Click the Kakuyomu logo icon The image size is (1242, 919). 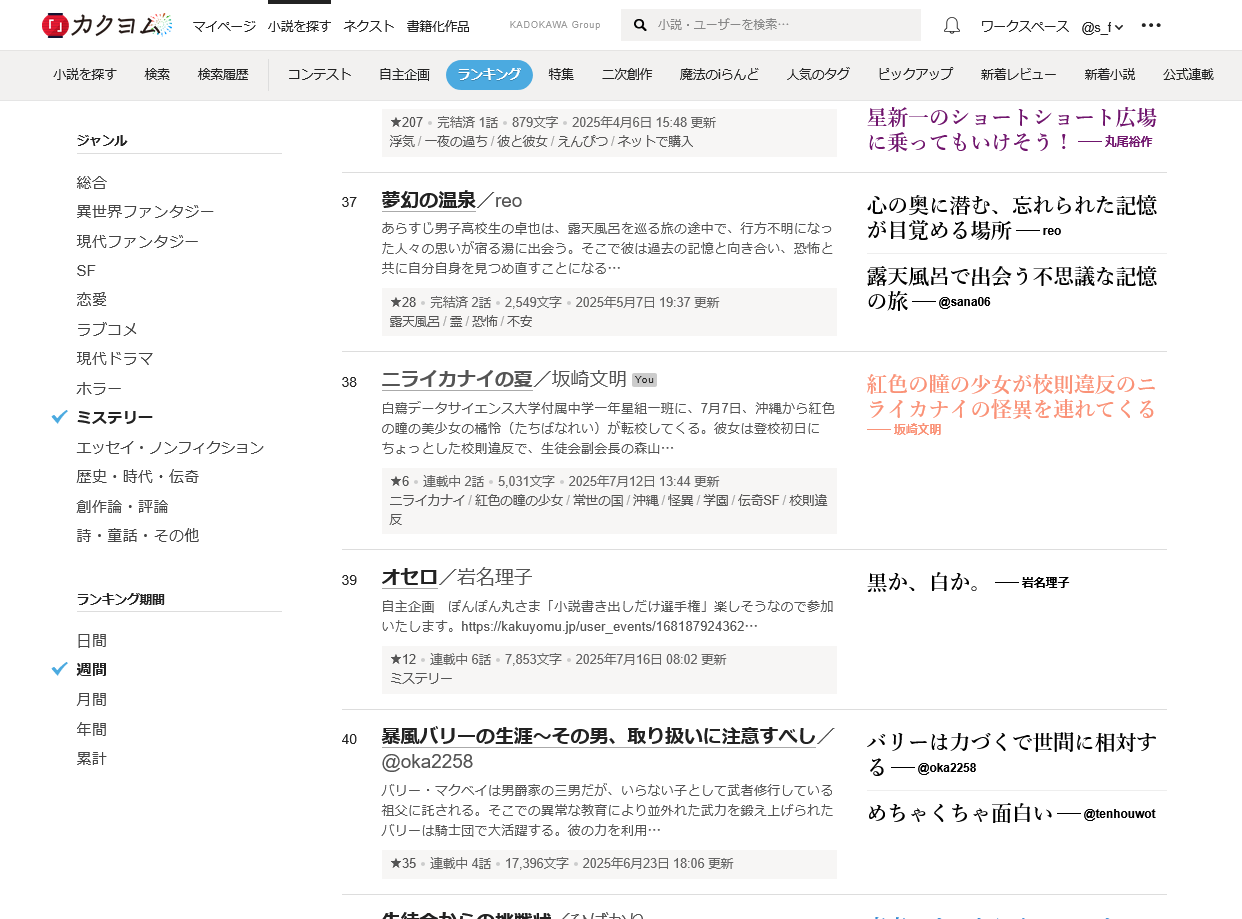coord(54,26)
